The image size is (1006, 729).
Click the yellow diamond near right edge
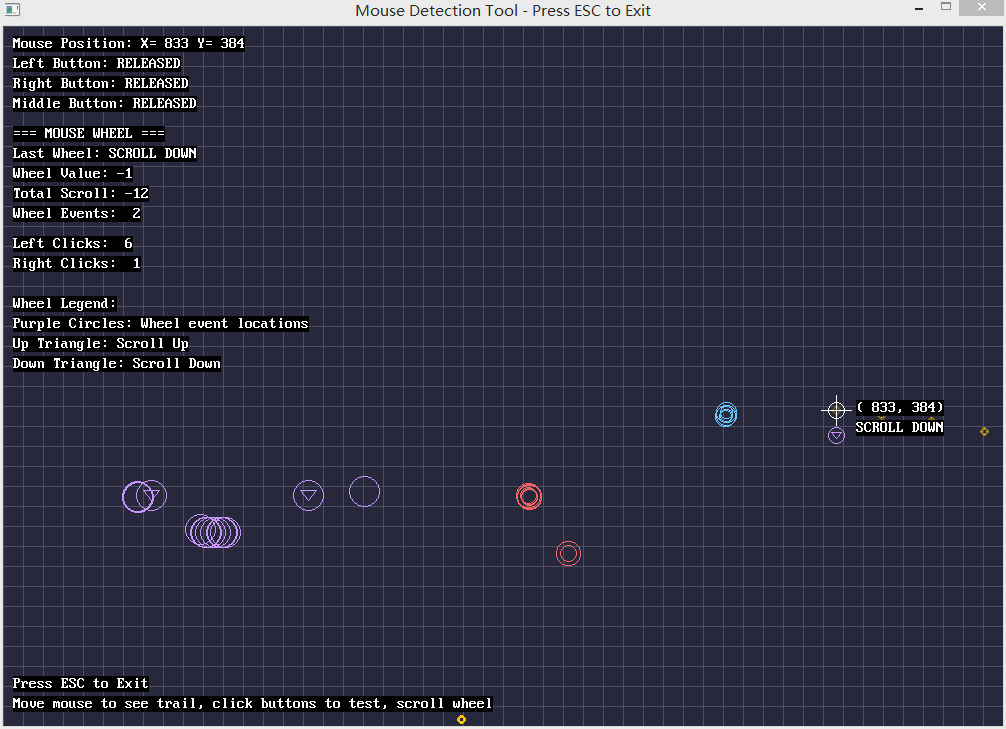[984, 431]
